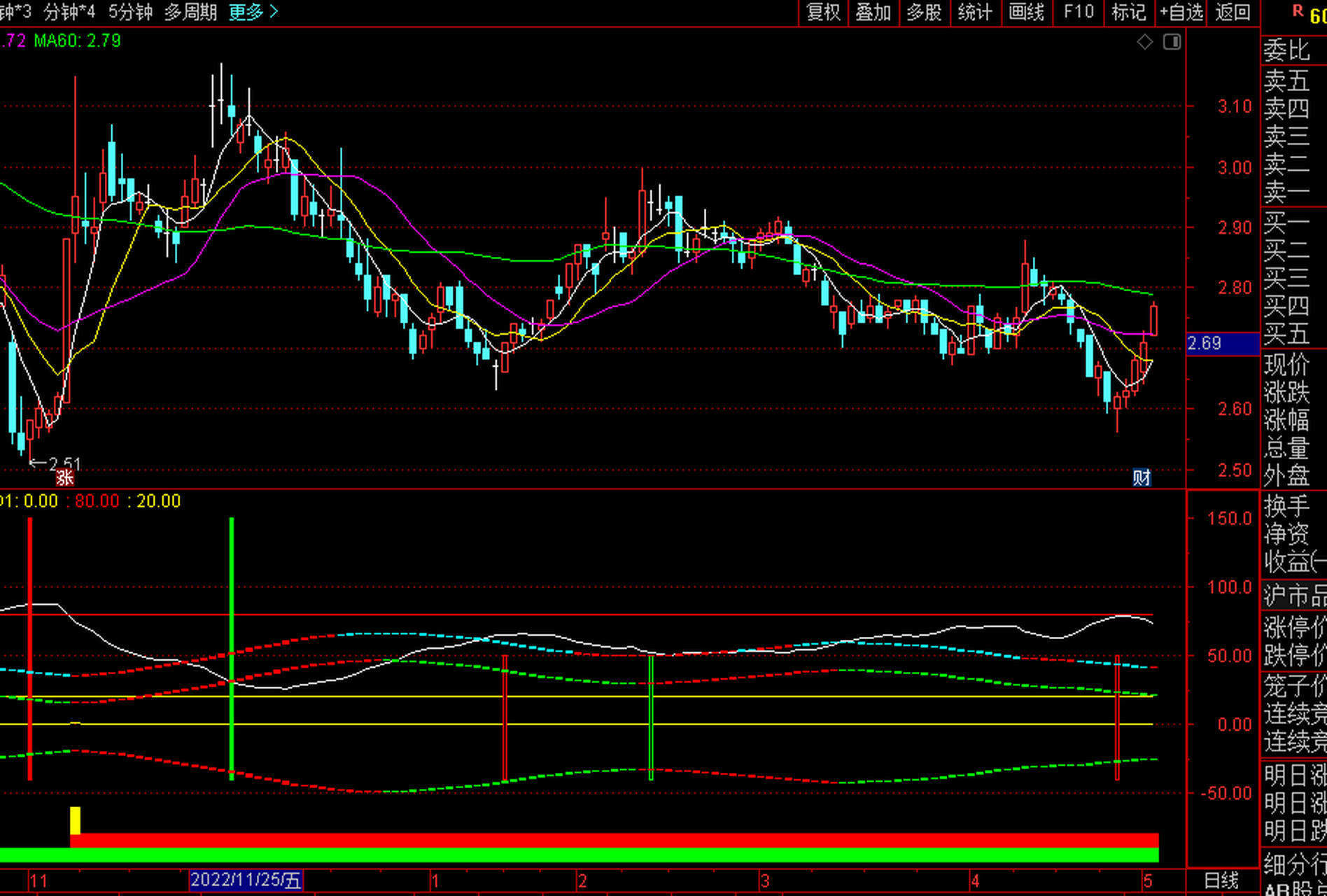The width and height of the screenshot is (1327, 896).
Task: Switch to the 5分钟 period tab
Action: [130, 13]
